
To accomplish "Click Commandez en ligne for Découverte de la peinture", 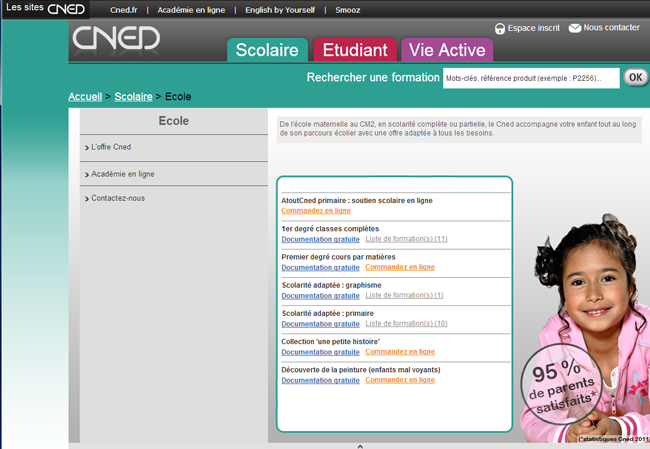I will 400,380.
